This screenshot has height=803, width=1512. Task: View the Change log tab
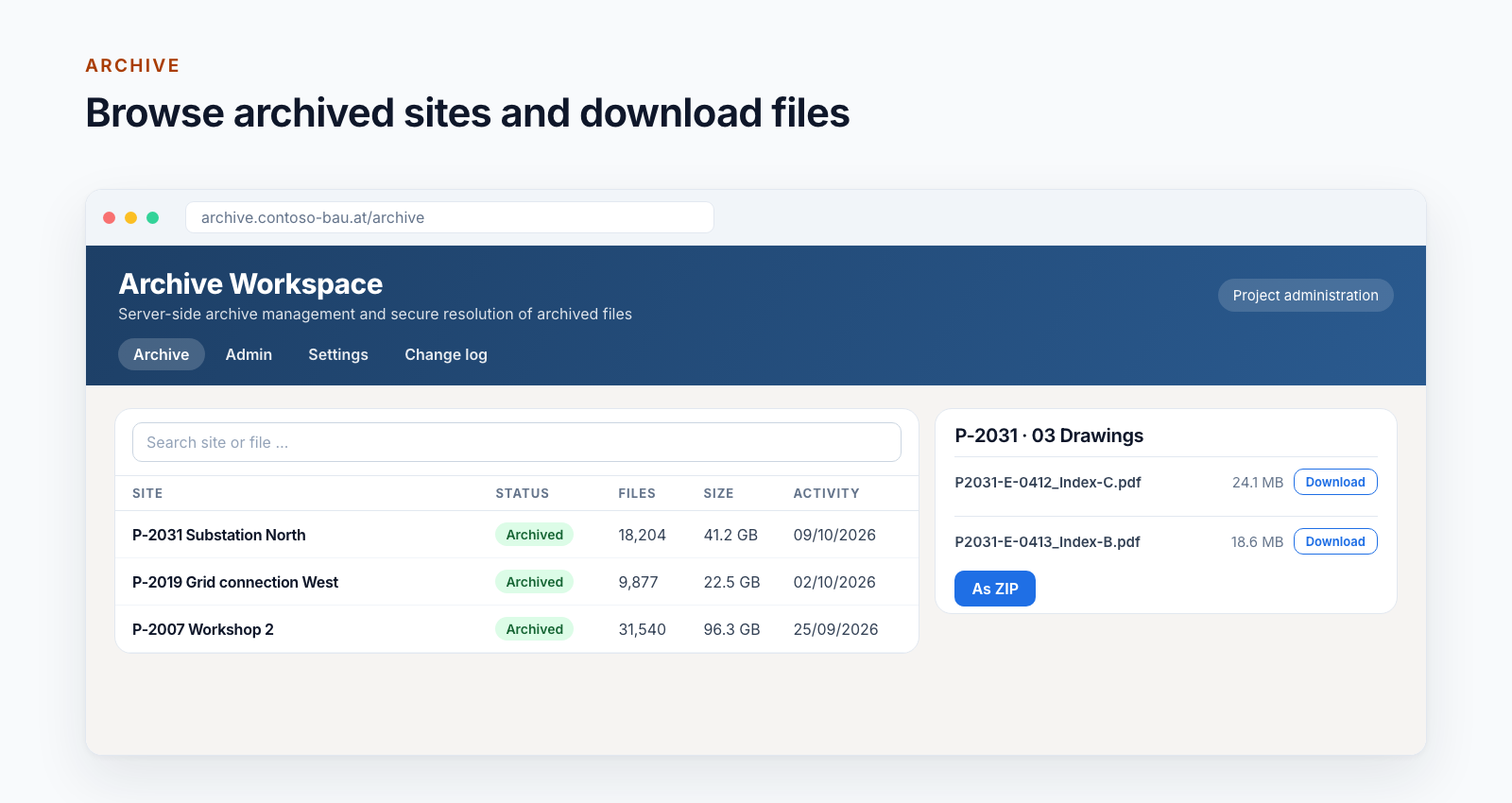pos(446,354)
